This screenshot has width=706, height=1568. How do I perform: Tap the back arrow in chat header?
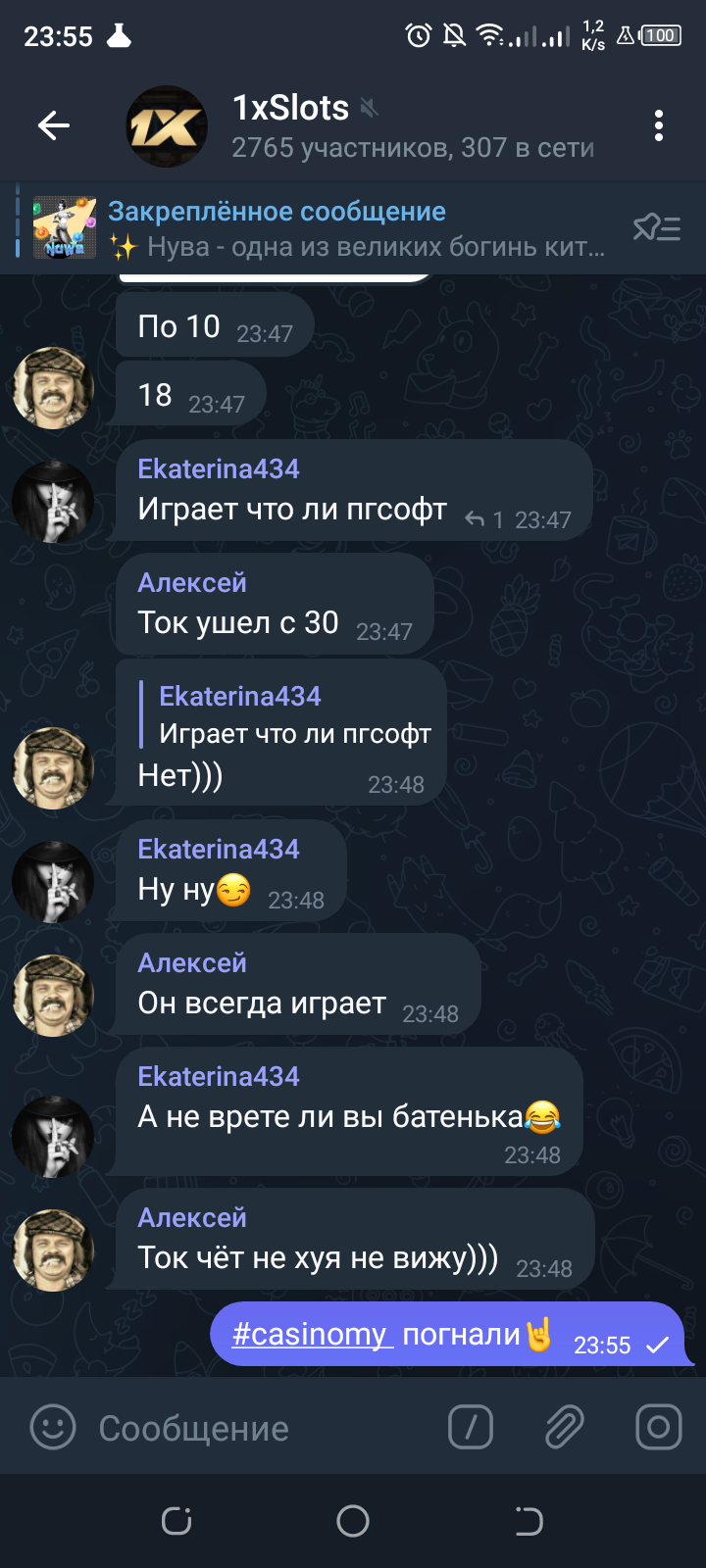(54, 125)
